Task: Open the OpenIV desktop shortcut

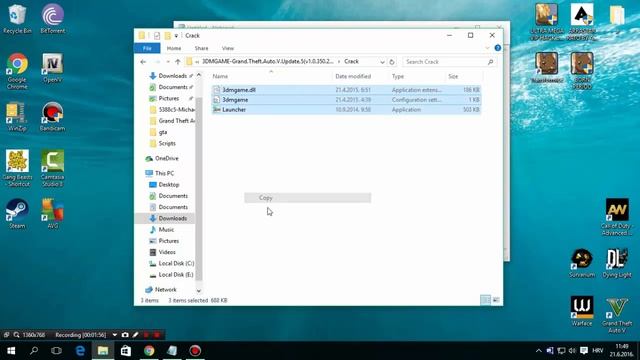Action: point(53,68)
